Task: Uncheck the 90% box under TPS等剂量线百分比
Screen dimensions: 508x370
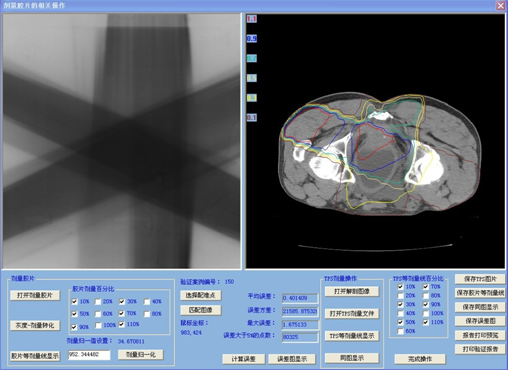Action: 426,304
